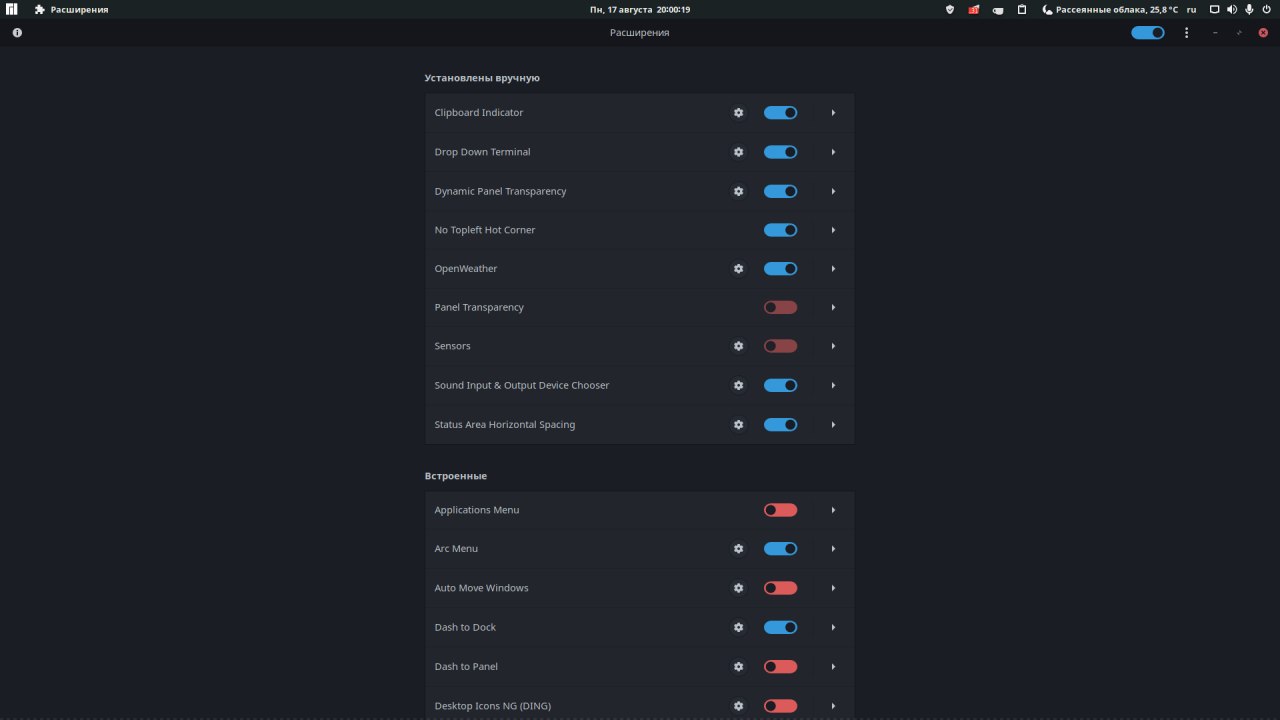Enable the Panel Transparency extension
The height and width of the screenshot is (720, 1280).
(780, 308)
